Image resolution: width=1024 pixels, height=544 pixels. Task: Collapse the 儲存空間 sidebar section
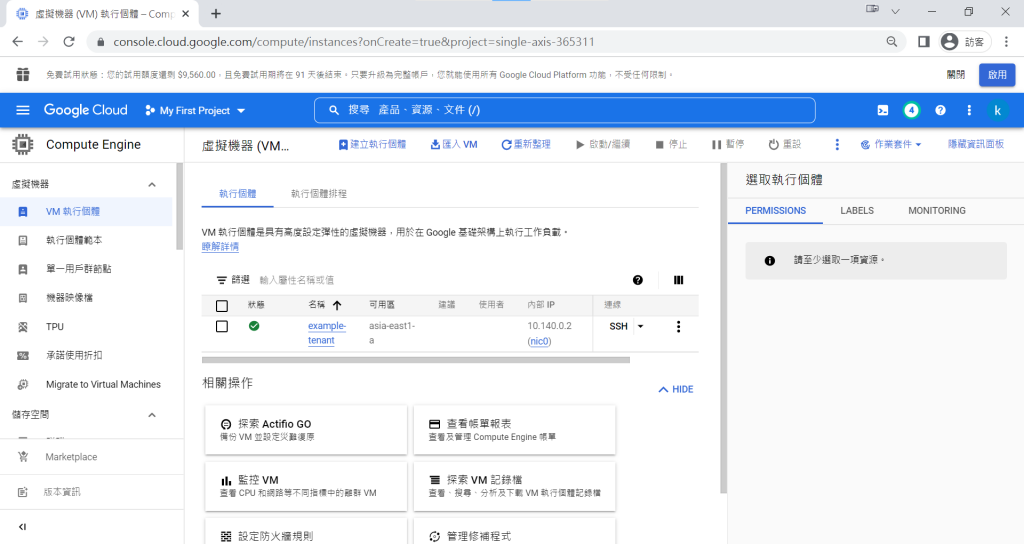tap(152, 415)
